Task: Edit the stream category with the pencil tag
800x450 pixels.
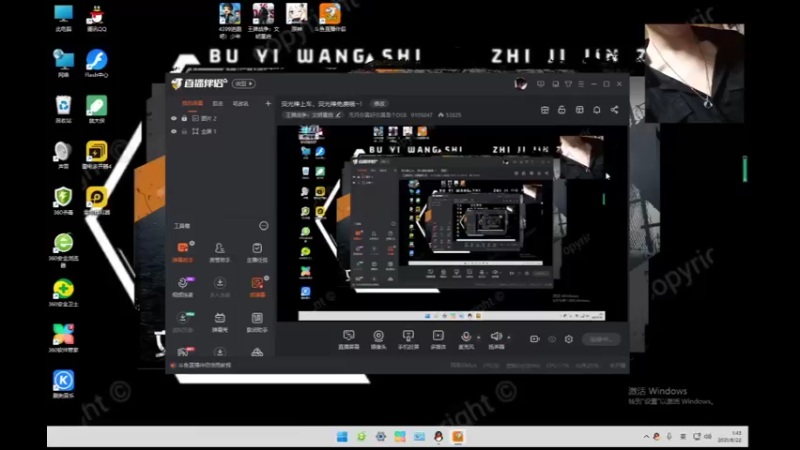Action: pos(313,115)
